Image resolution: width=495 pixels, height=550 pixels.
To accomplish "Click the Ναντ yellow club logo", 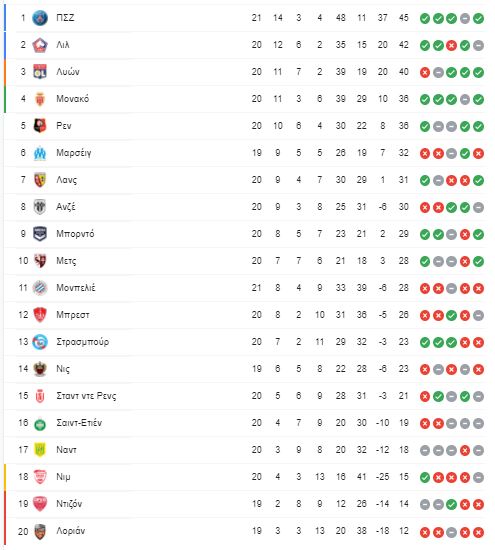I will coord(40,450).
